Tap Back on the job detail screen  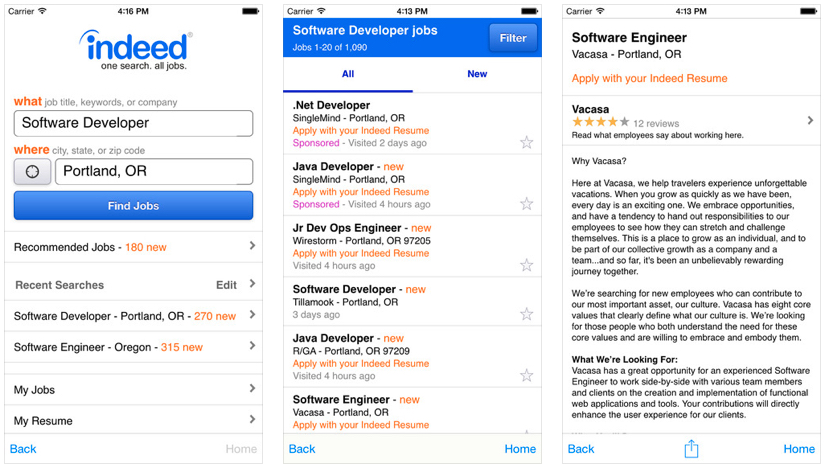tap(581, 449)
